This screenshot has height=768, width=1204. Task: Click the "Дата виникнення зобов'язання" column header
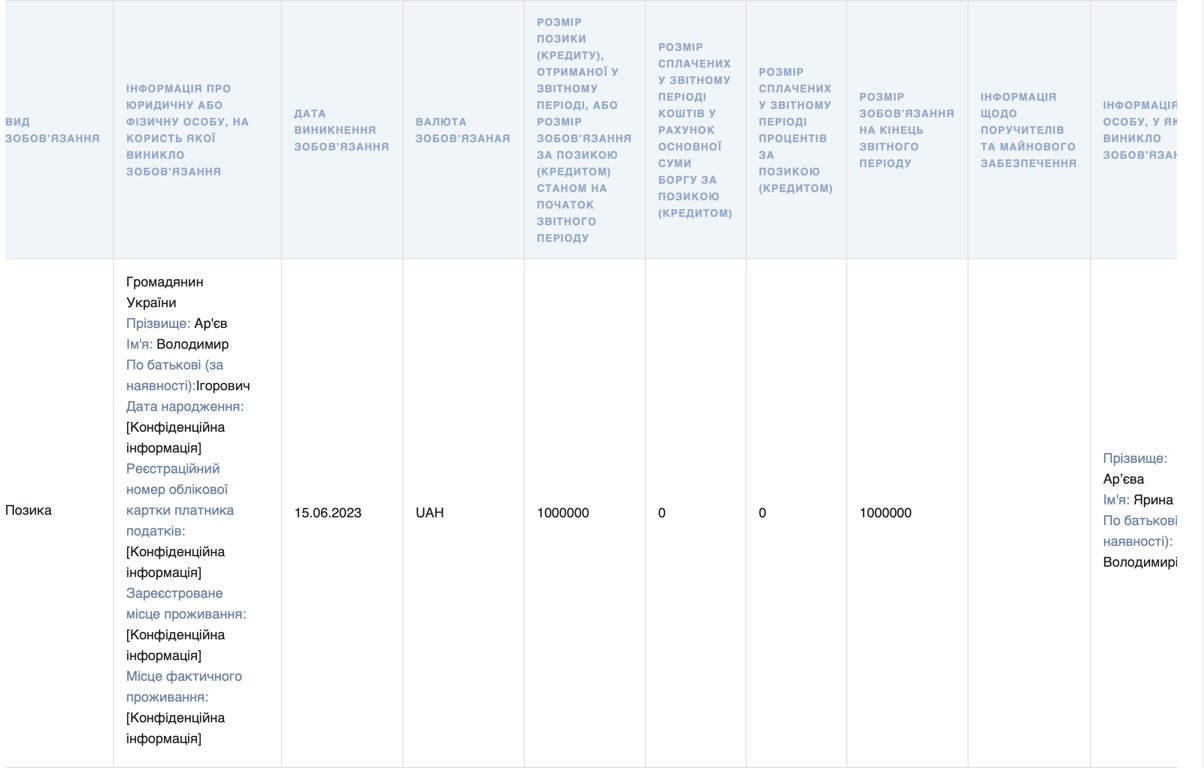[341, 130]
